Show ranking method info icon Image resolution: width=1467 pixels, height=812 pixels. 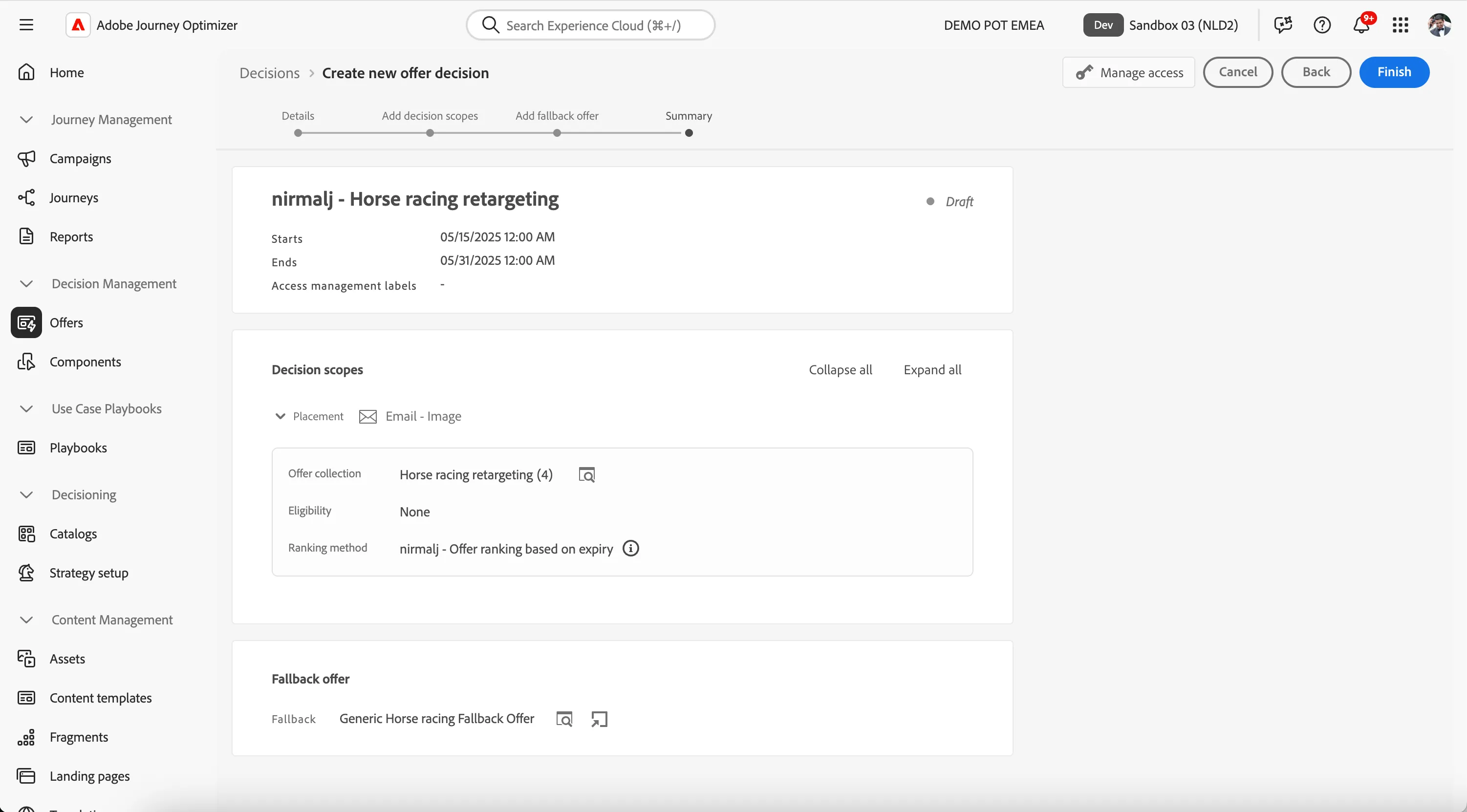point(630,548)
